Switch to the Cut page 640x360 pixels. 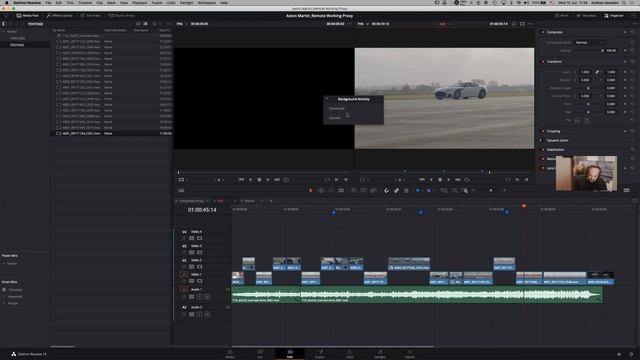[260, 354]
